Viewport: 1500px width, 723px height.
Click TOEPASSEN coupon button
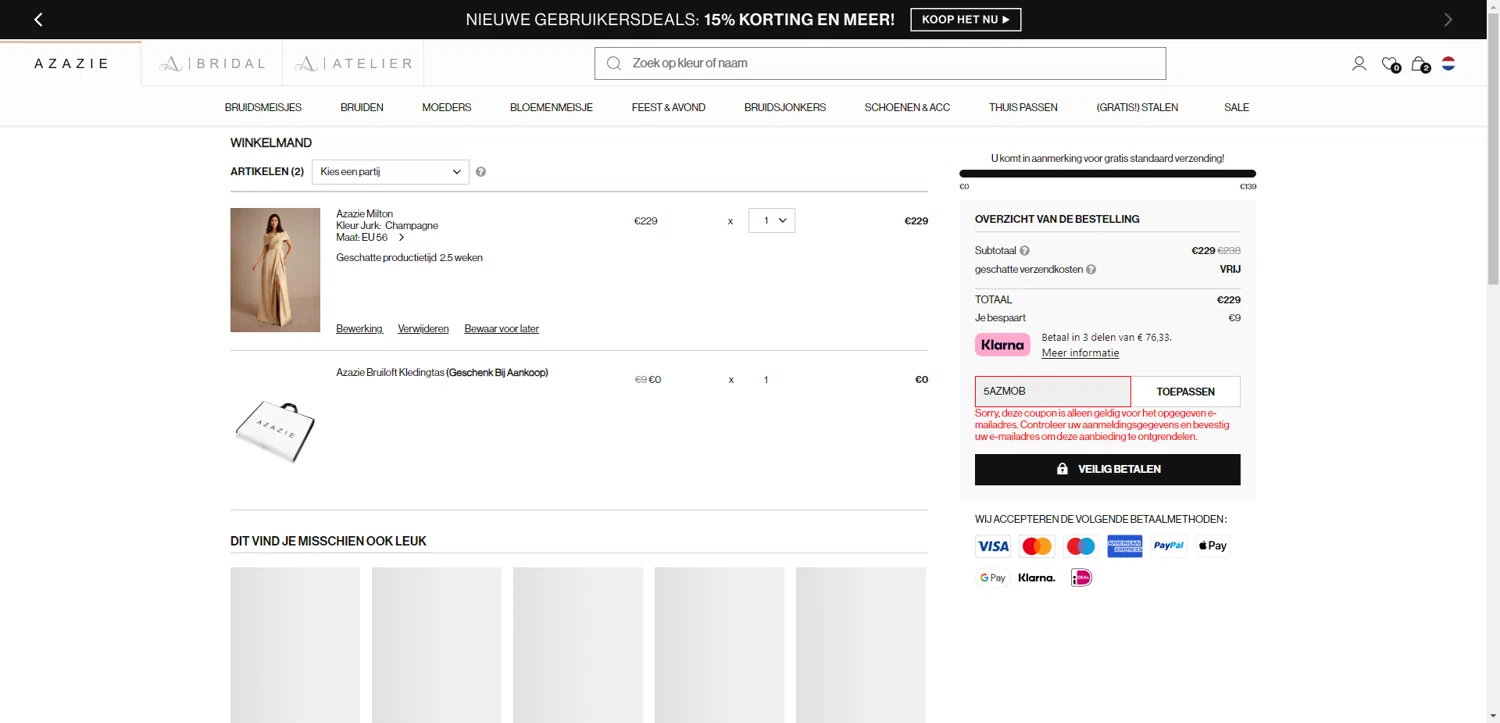tap(1185, 392)
